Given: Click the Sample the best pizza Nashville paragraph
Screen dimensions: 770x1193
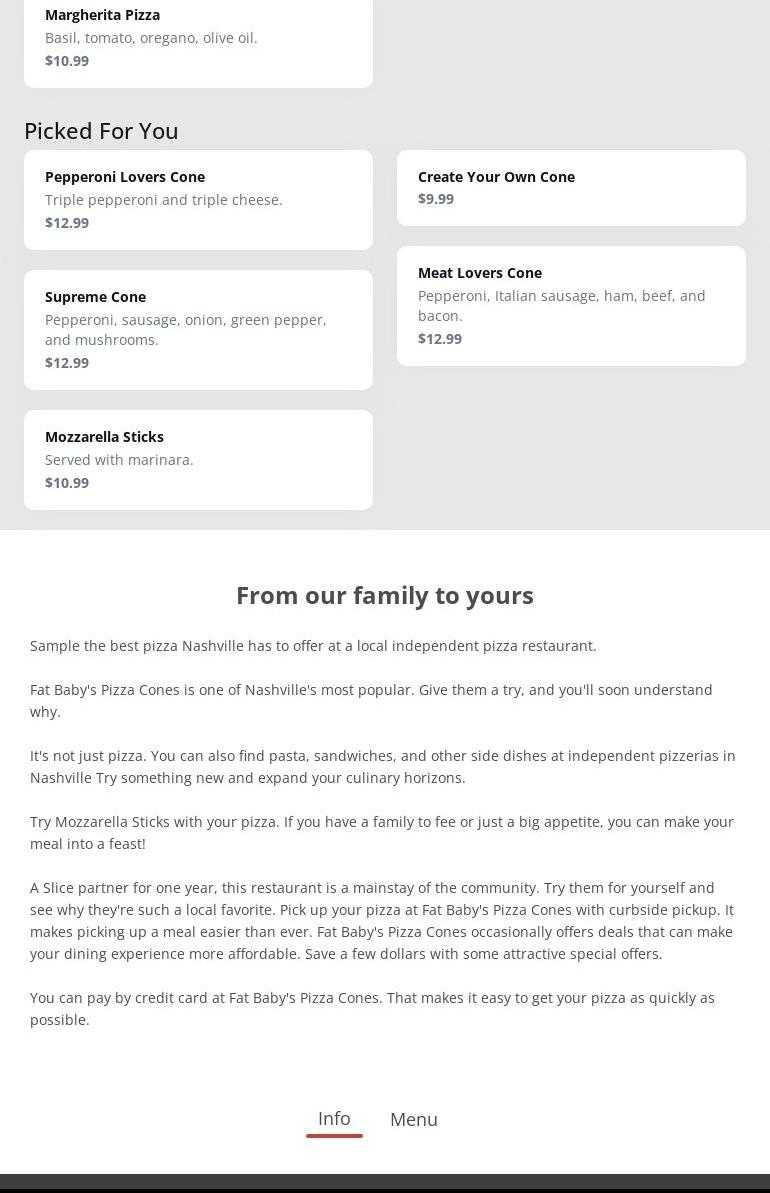Looking at the screenshot, I should click(313, 646).
